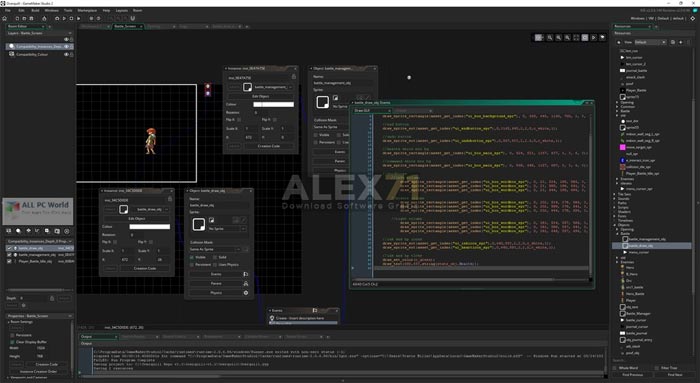Image resolution: width=700 pixels, height=383 pixels.
Task: Create a new asset layer icon
Action: click(47, 231)
